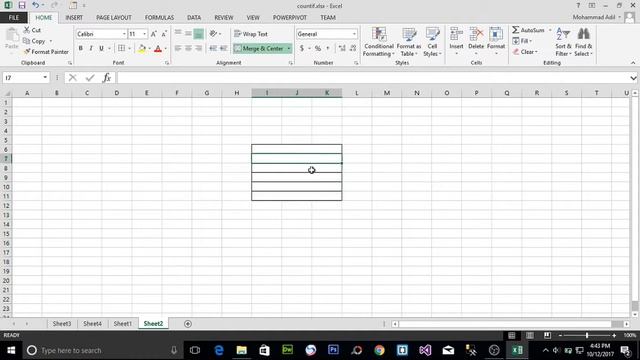The width and height of the screenshot is (640, 360).
Task: Open Format as Table gallery
Action: pyautogui.click(x=409, y=42)
